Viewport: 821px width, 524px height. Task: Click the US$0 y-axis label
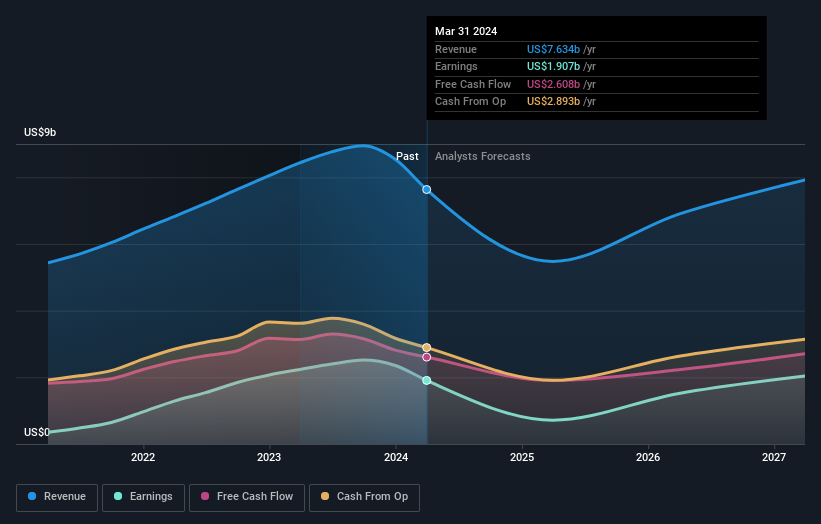point(37,432)
